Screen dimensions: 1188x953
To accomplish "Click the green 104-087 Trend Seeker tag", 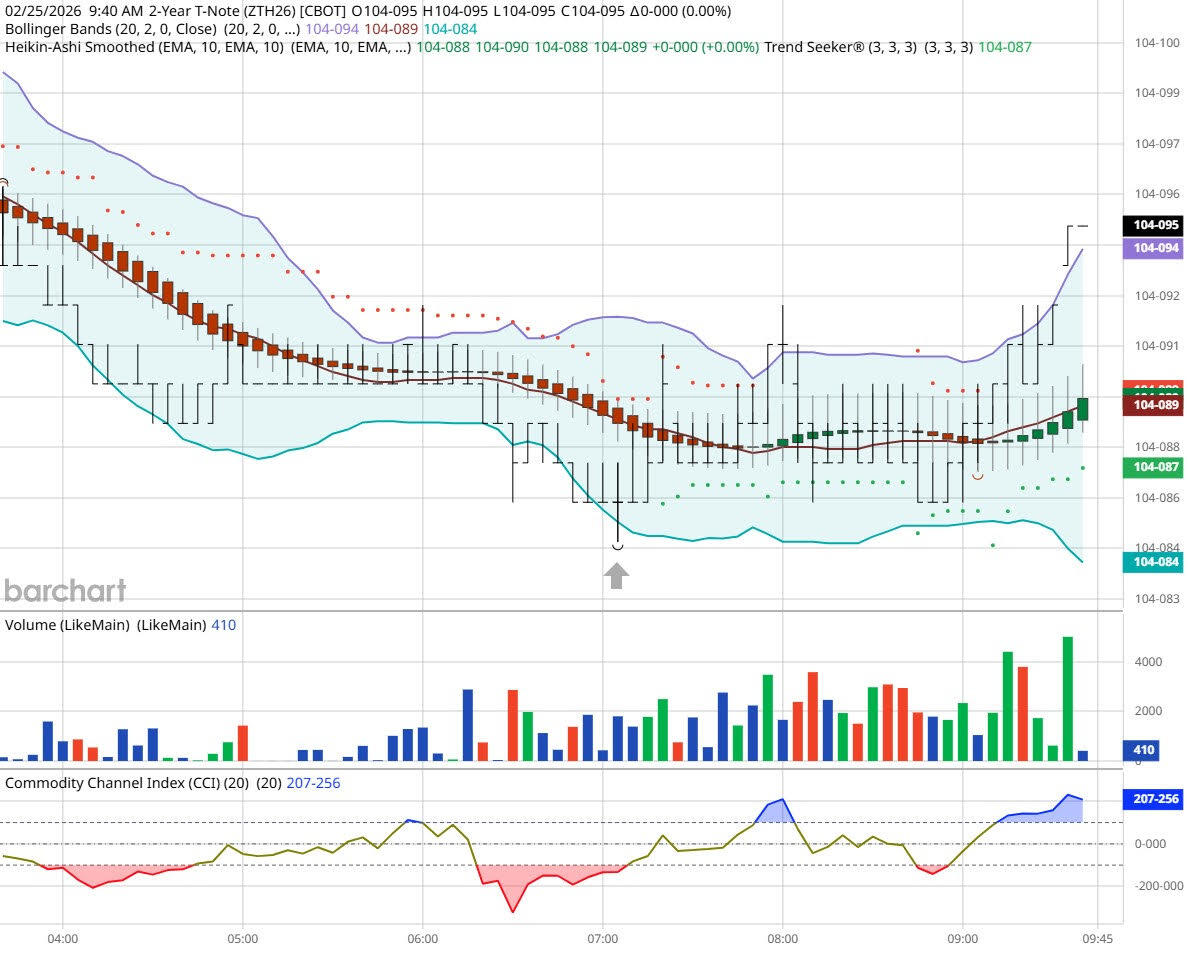I will click(1153, 467).
